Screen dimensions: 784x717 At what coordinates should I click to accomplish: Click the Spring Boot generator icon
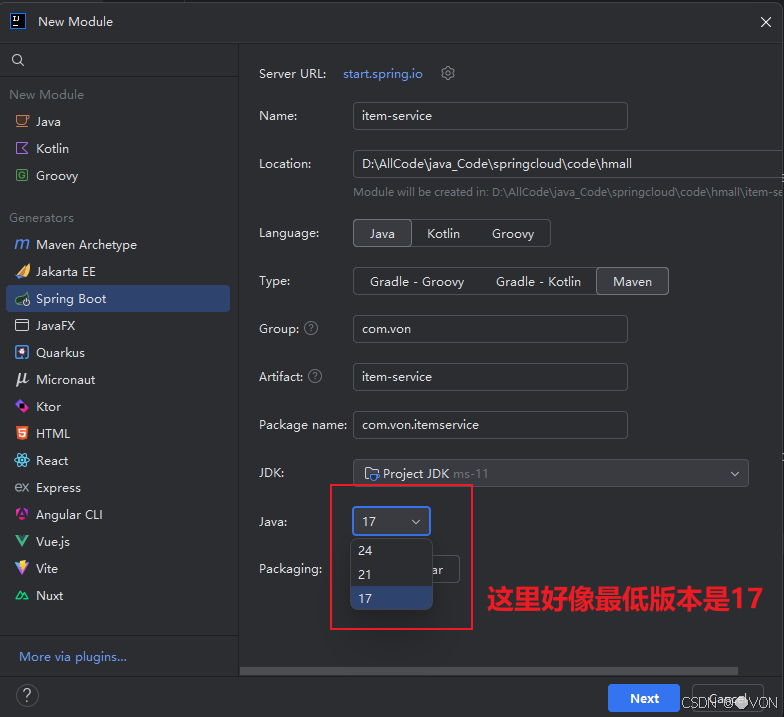(22, 299)
